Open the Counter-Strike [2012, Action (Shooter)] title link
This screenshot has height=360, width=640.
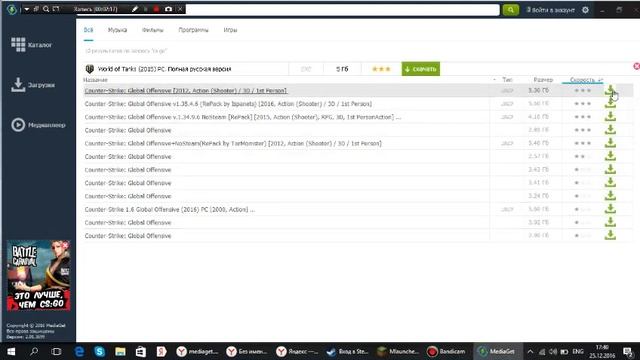pos(186,91)
